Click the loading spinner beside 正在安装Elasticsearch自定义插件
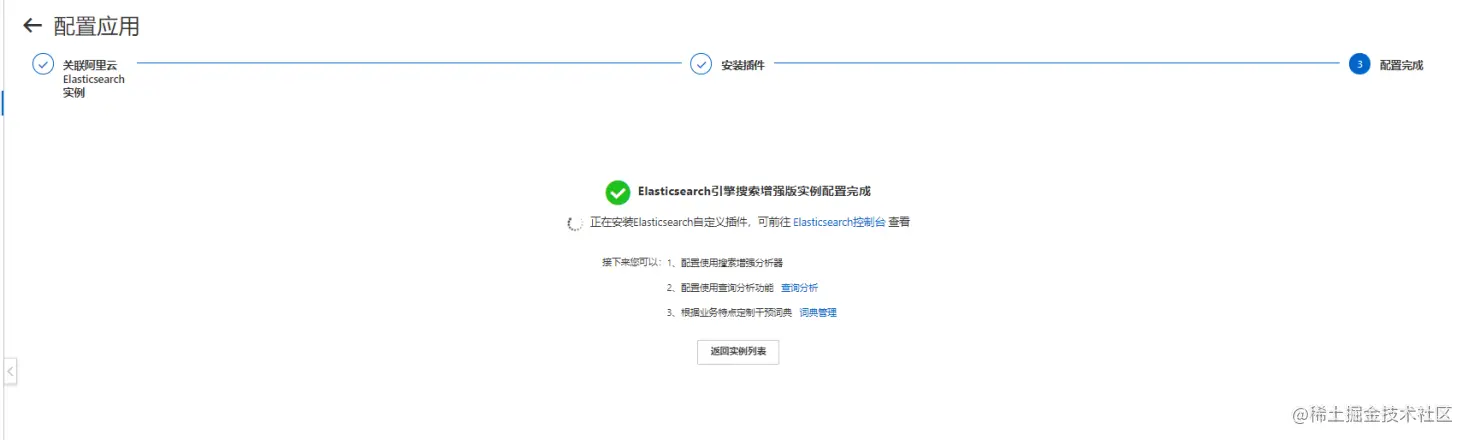This screenshot has width=1468, height=440. [575, 224]
